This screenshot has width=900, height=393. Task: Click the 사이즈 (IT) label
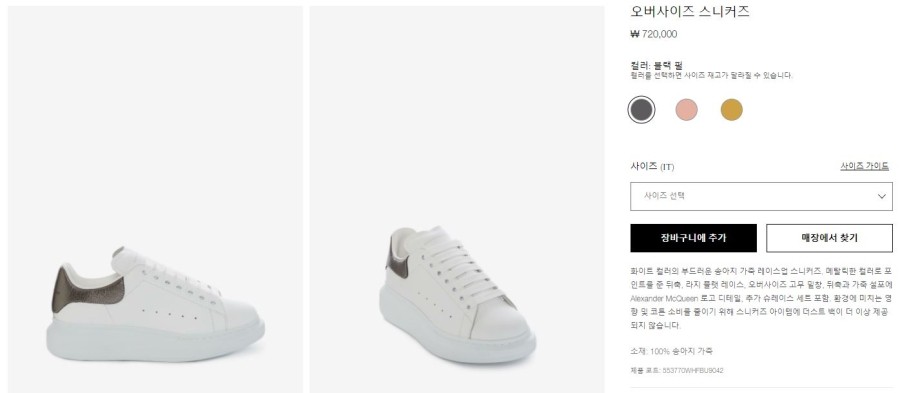coord(652,166)
